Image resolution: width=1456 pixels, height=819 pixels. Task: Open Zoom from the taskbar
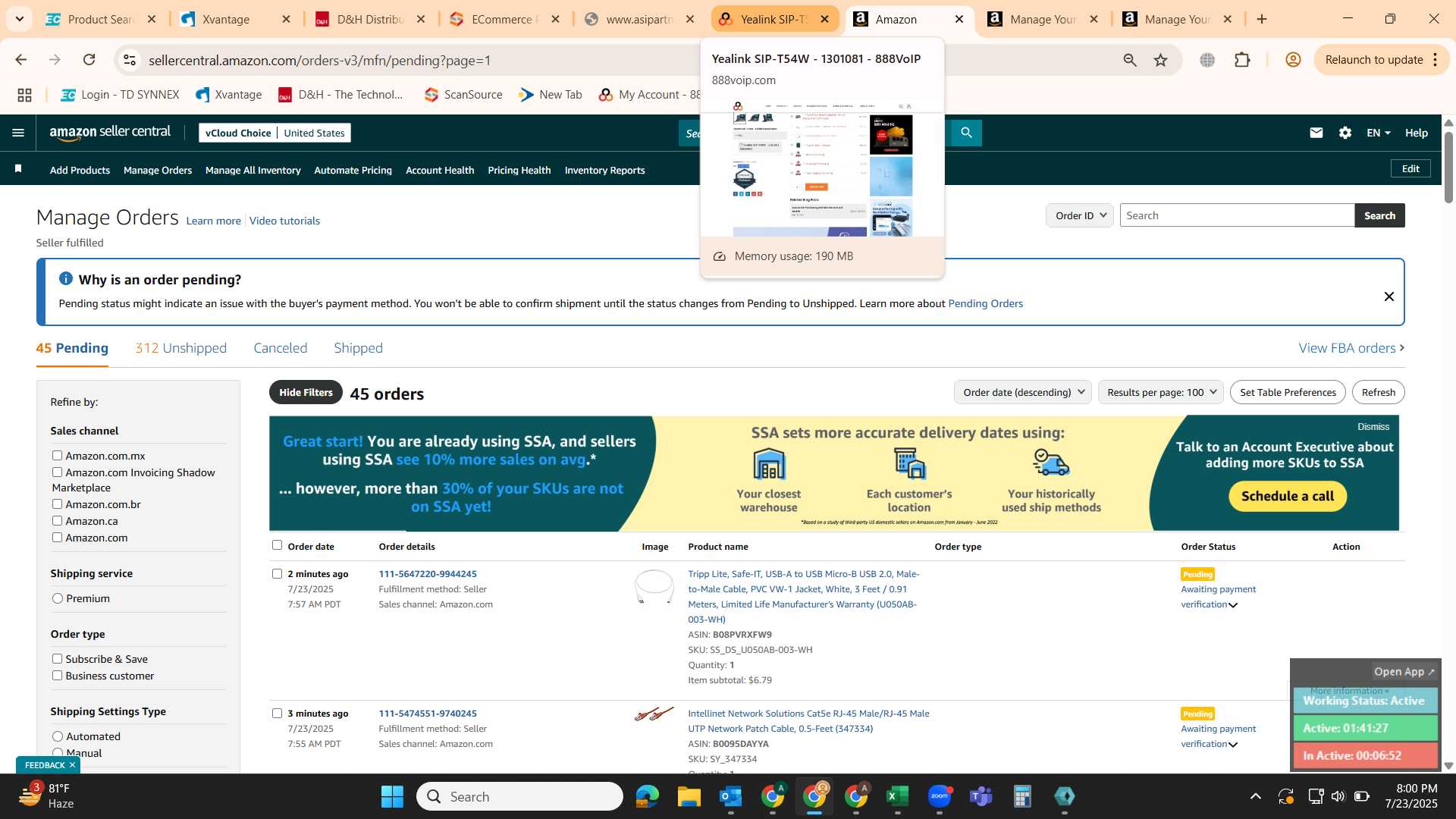coord(939,796)
